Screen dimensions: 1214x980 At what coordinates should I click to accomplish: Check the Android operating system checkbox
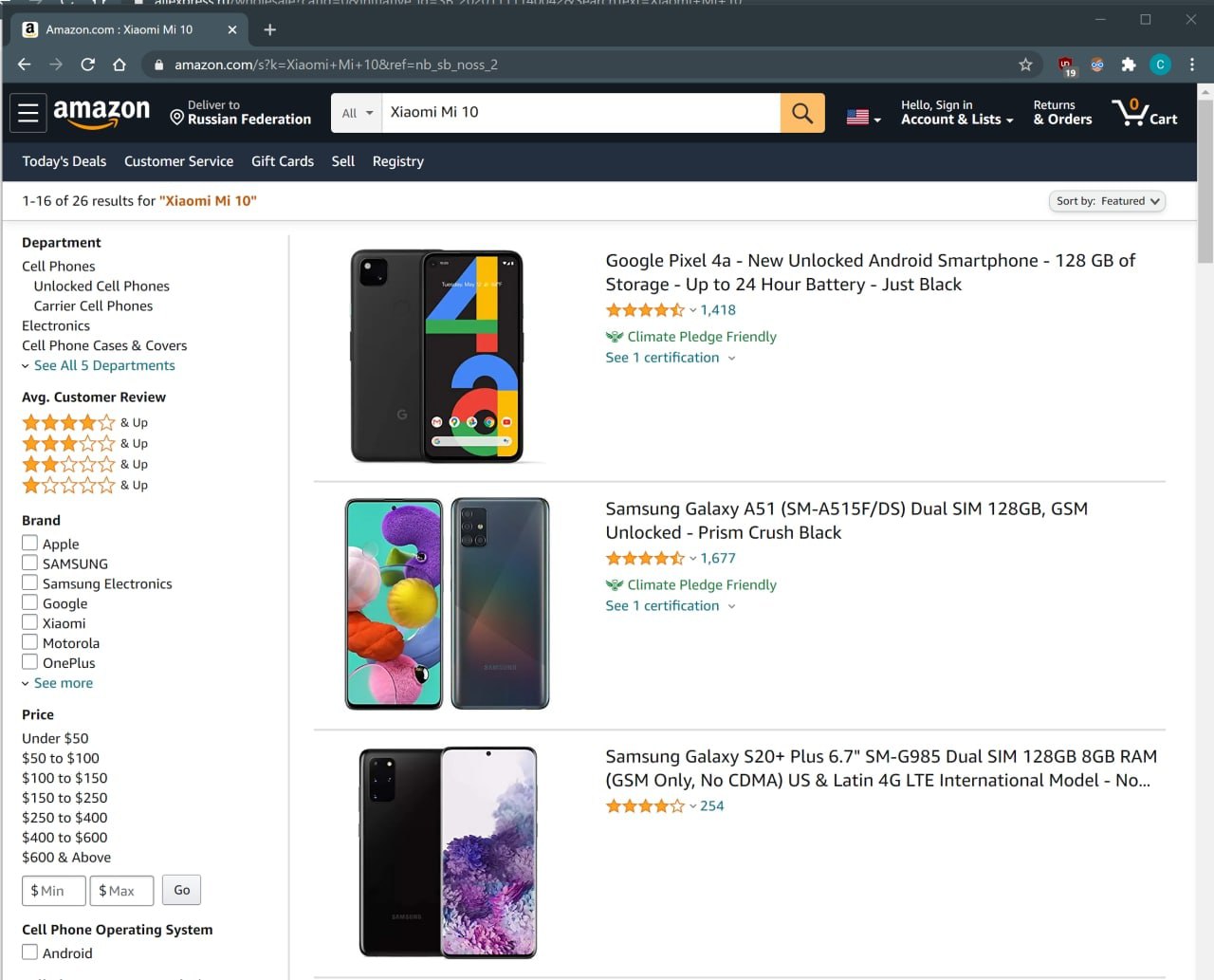(x=30, y=952)
